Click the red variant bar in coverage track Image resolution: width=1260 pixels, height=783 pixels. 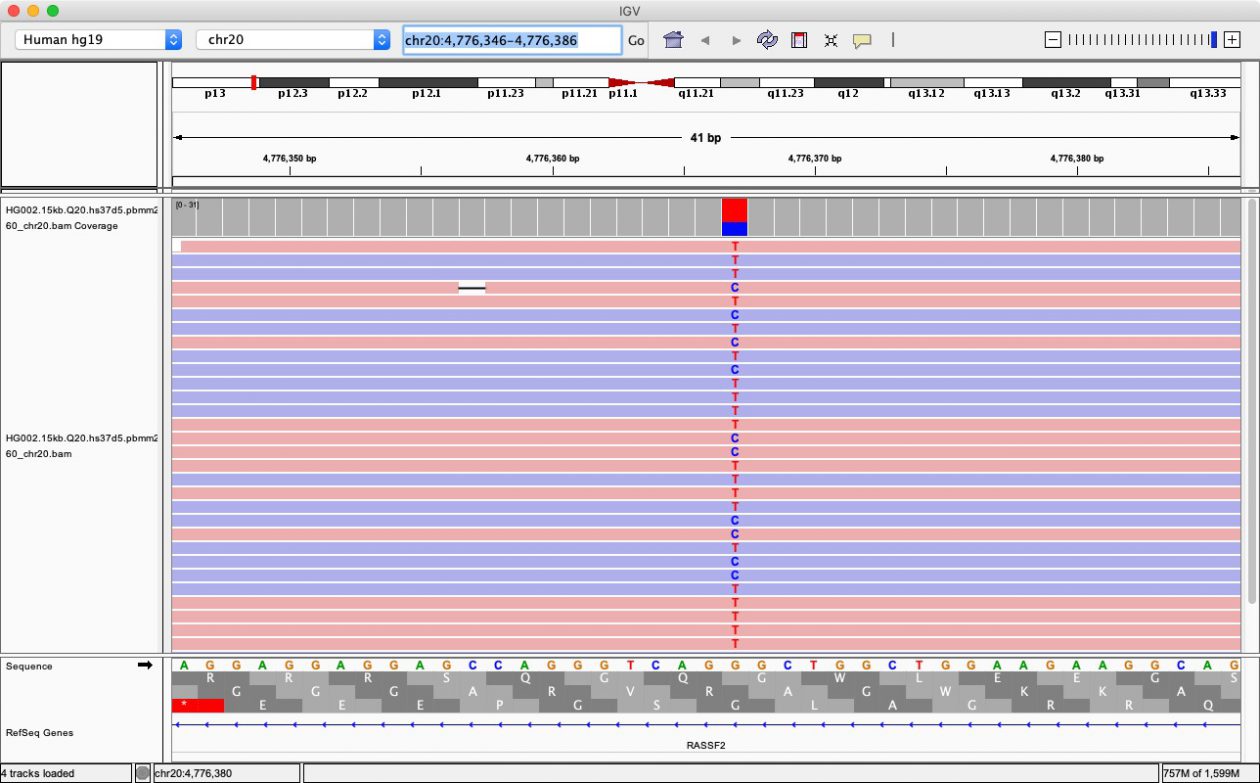(735, 210)
